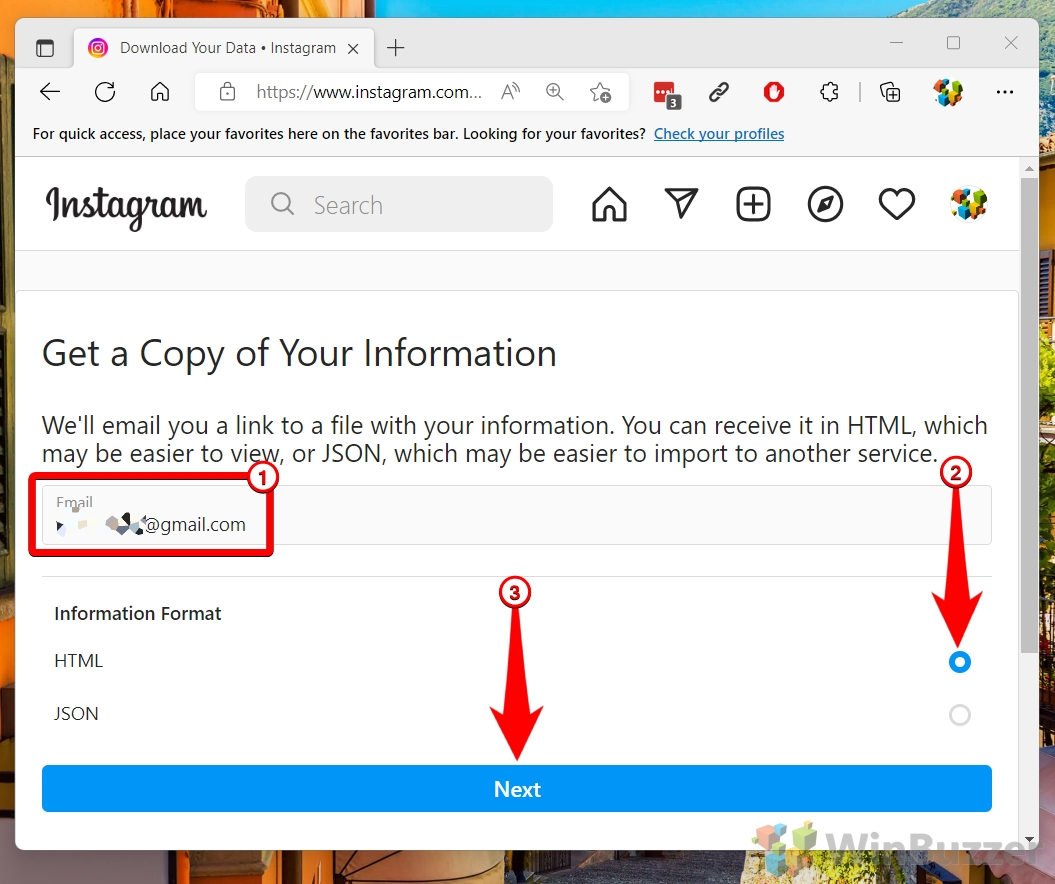Image resolution: width=1055 pixels, height=884 pixels.
Task: Open a new browser tab
Action: pyautogui.click(x=396, y=48)
